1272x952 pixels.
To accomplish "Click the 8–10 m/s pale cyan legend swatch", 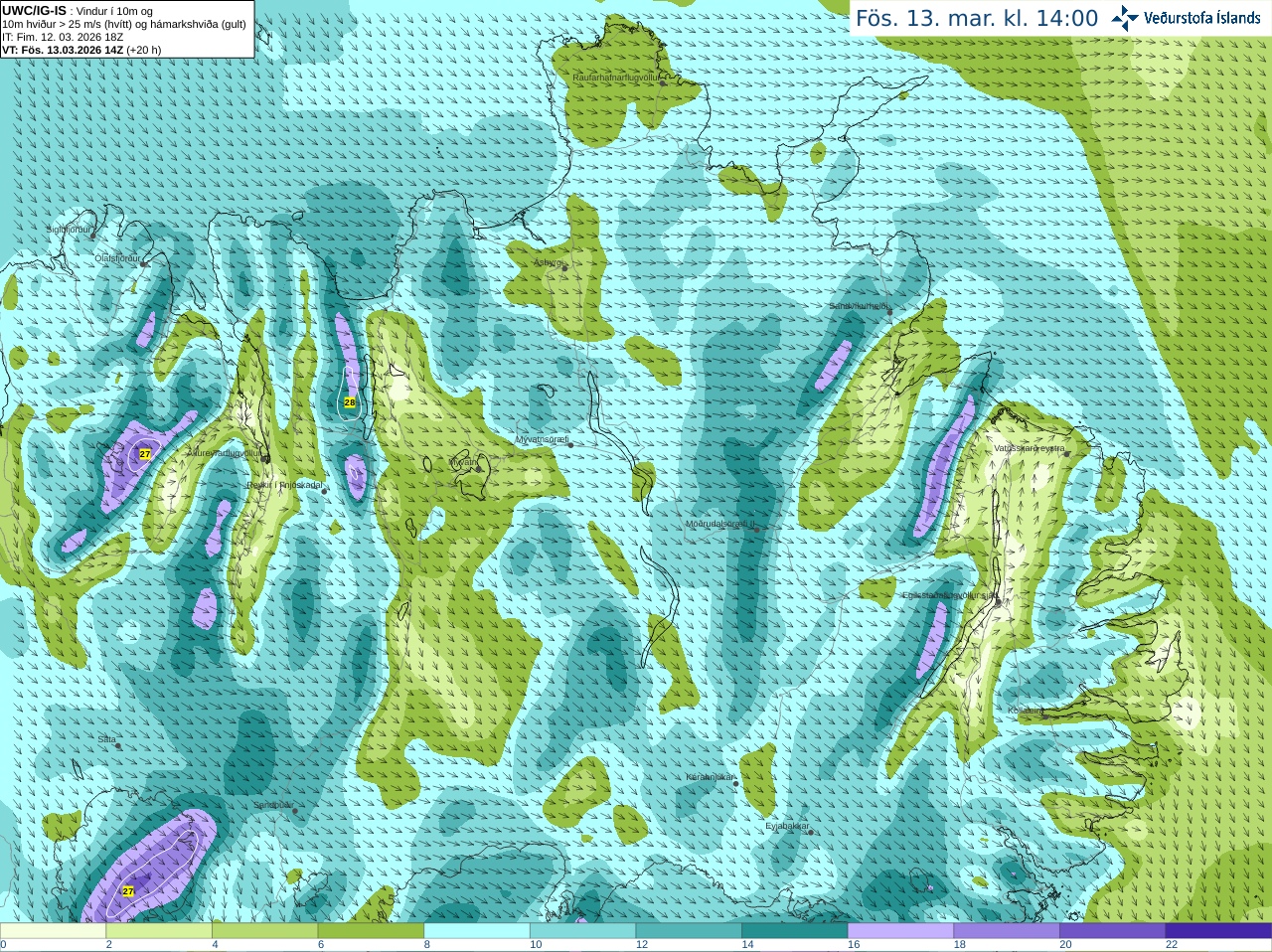I will [477, 931].
